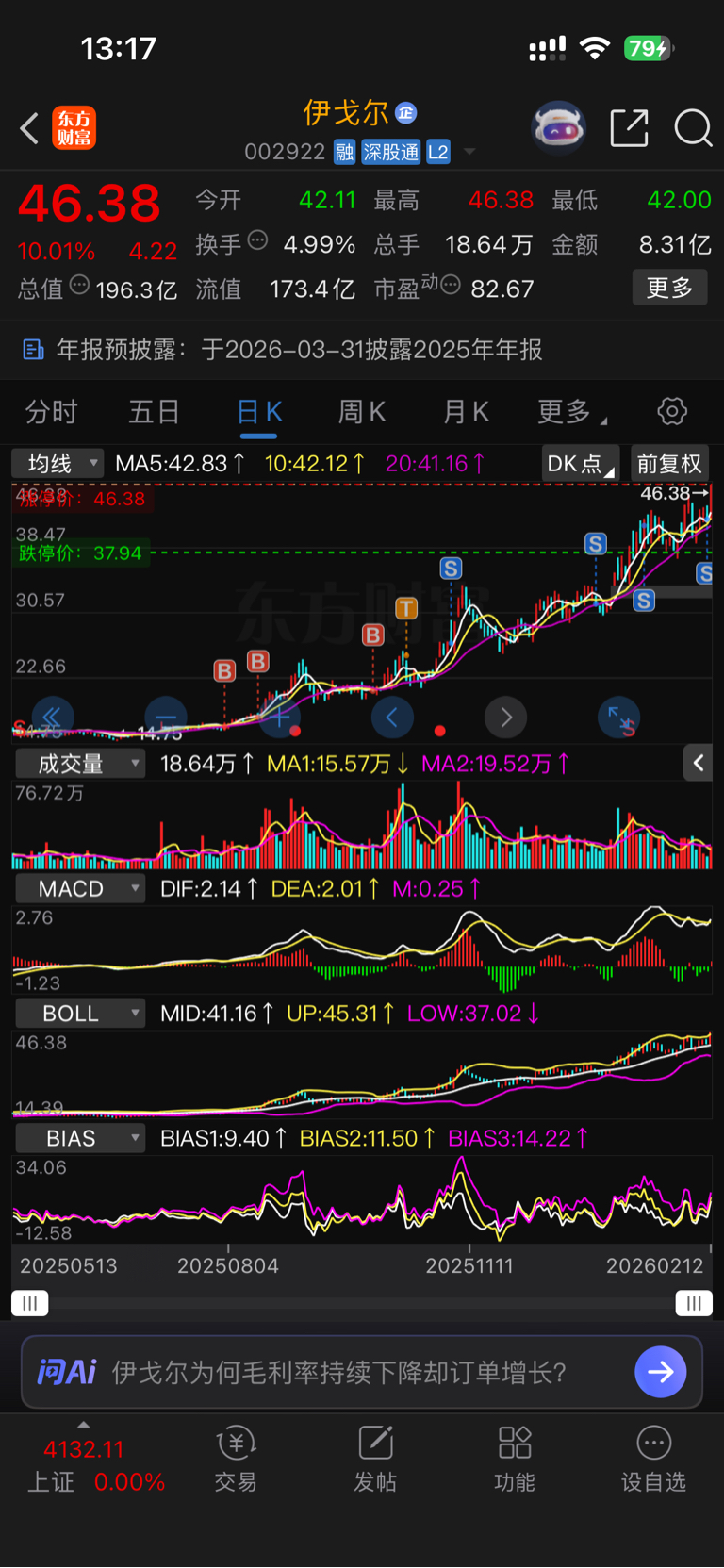Image resolution: width=724 pixels, height=1568 pixels.
Task: Tap the 问Ai logo
Action: pos(67,1372)
